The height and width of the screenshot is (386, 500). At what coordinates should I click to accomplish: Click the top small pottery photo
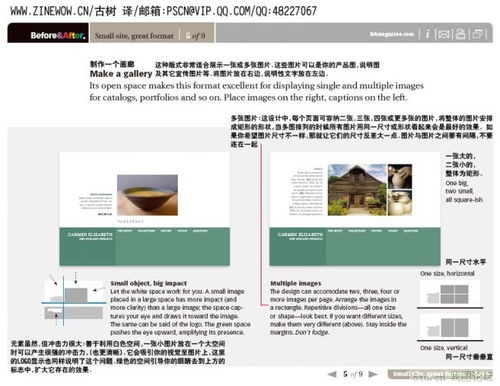pyautogui.click(x=400, y=176)
